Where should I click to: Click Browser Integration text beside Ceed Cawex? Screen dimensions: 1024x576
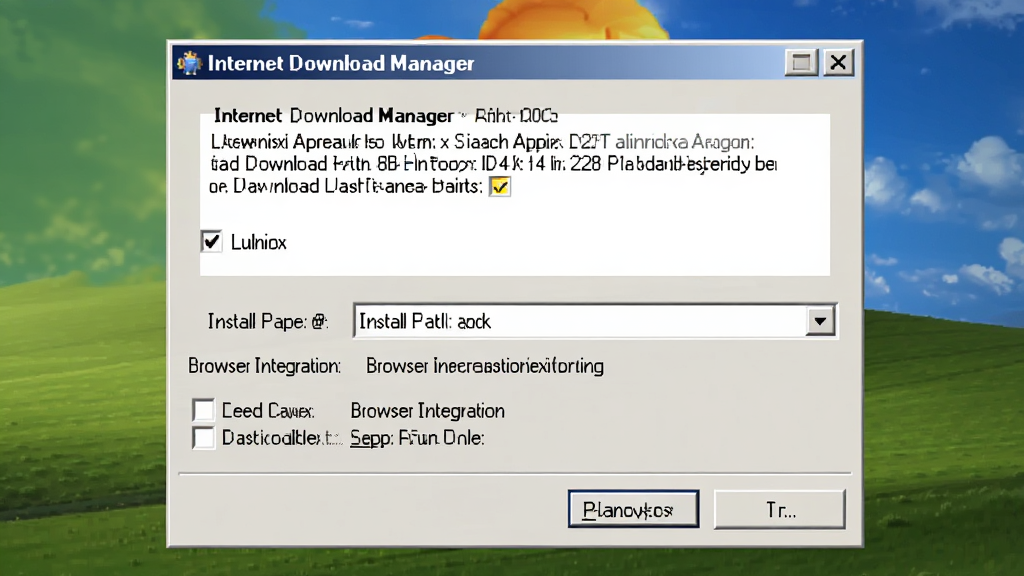pos(428,410)
